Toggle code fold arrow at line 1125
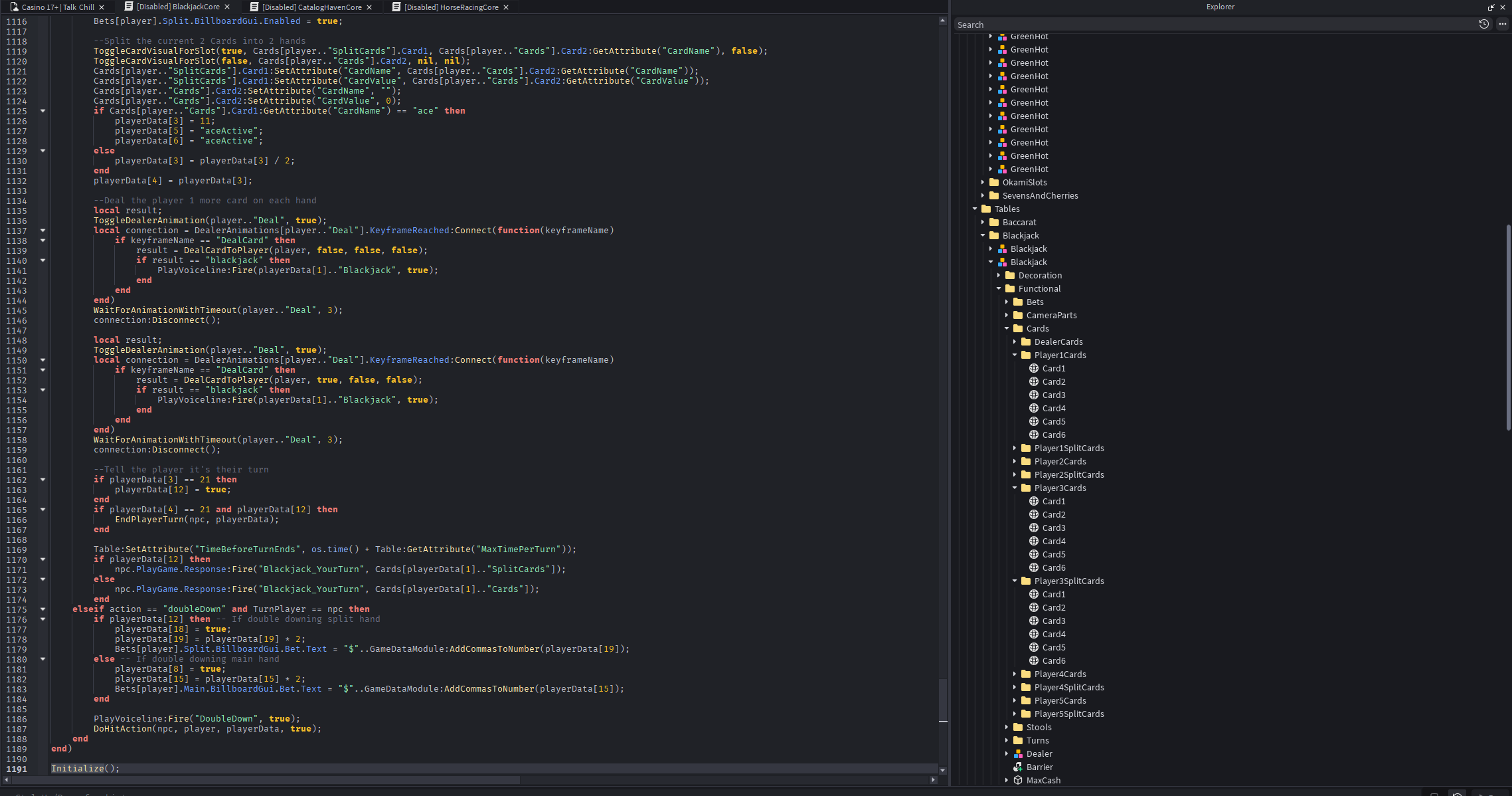 point(42,111)
